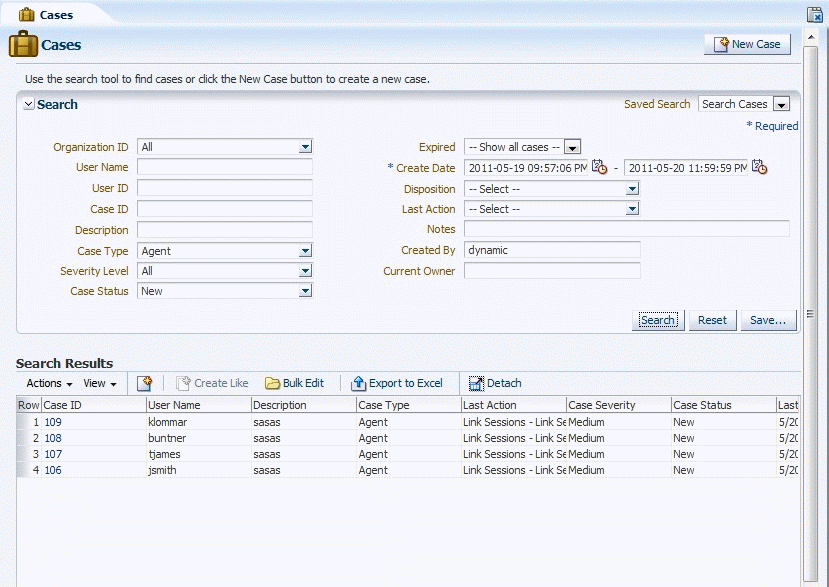Open case ID 108 link

tap(53, 438)
